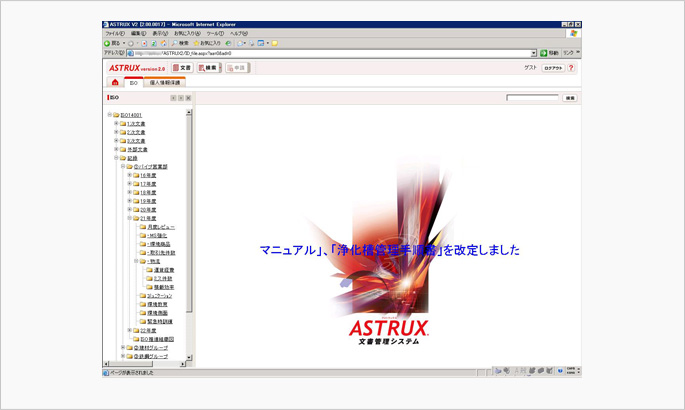Click the address bar URL field
685x410 pixels.
(x=331, y=53)
